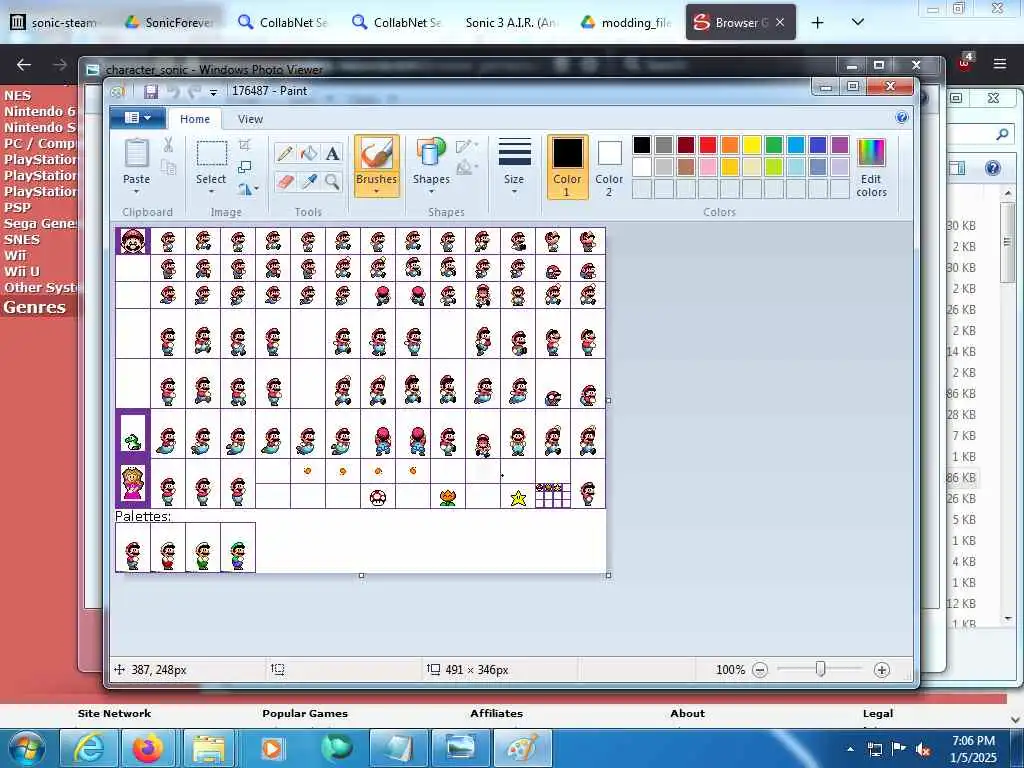Open the blue Paint file menu button
The height and width of the screenshot is (768, 1024).
137,118
